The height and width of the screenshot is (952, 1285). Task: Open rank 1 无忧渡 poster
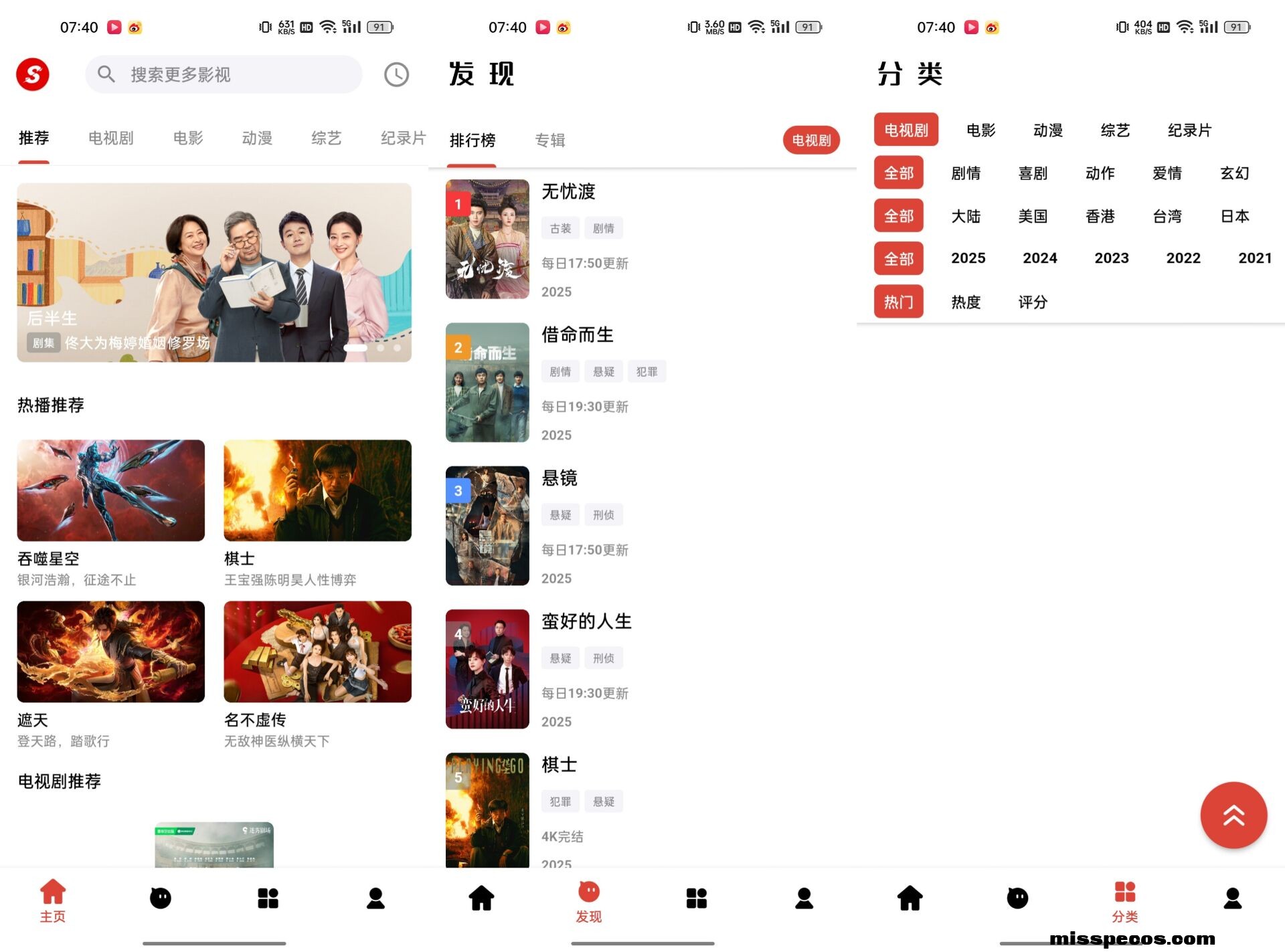487,239
